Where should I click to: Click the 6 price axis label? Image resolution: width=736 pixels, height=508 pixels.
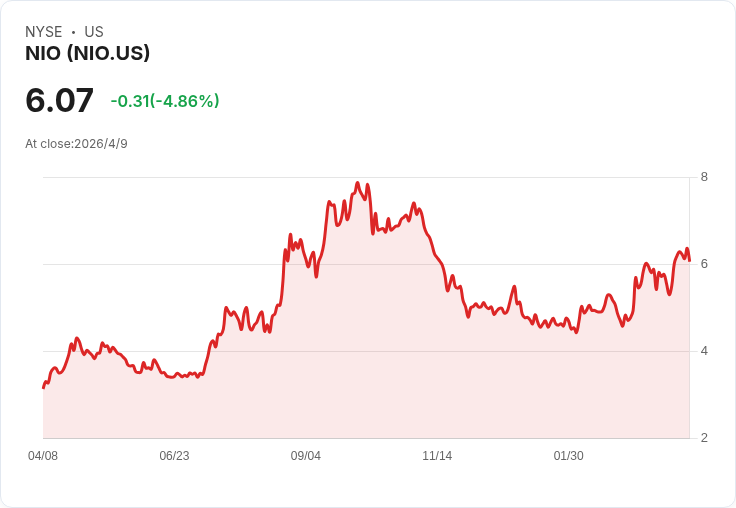704,264
